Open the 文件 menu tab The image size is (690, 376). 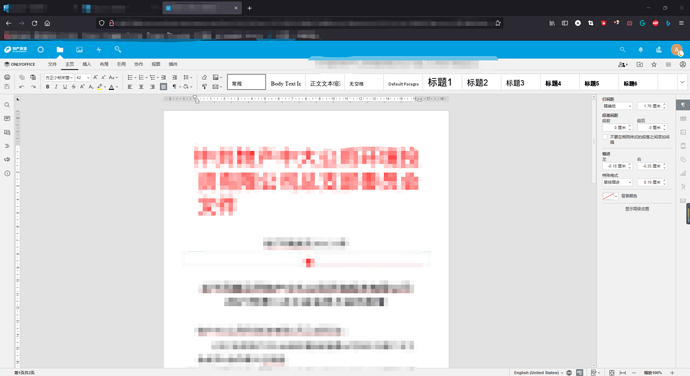[x=52, y=64]
